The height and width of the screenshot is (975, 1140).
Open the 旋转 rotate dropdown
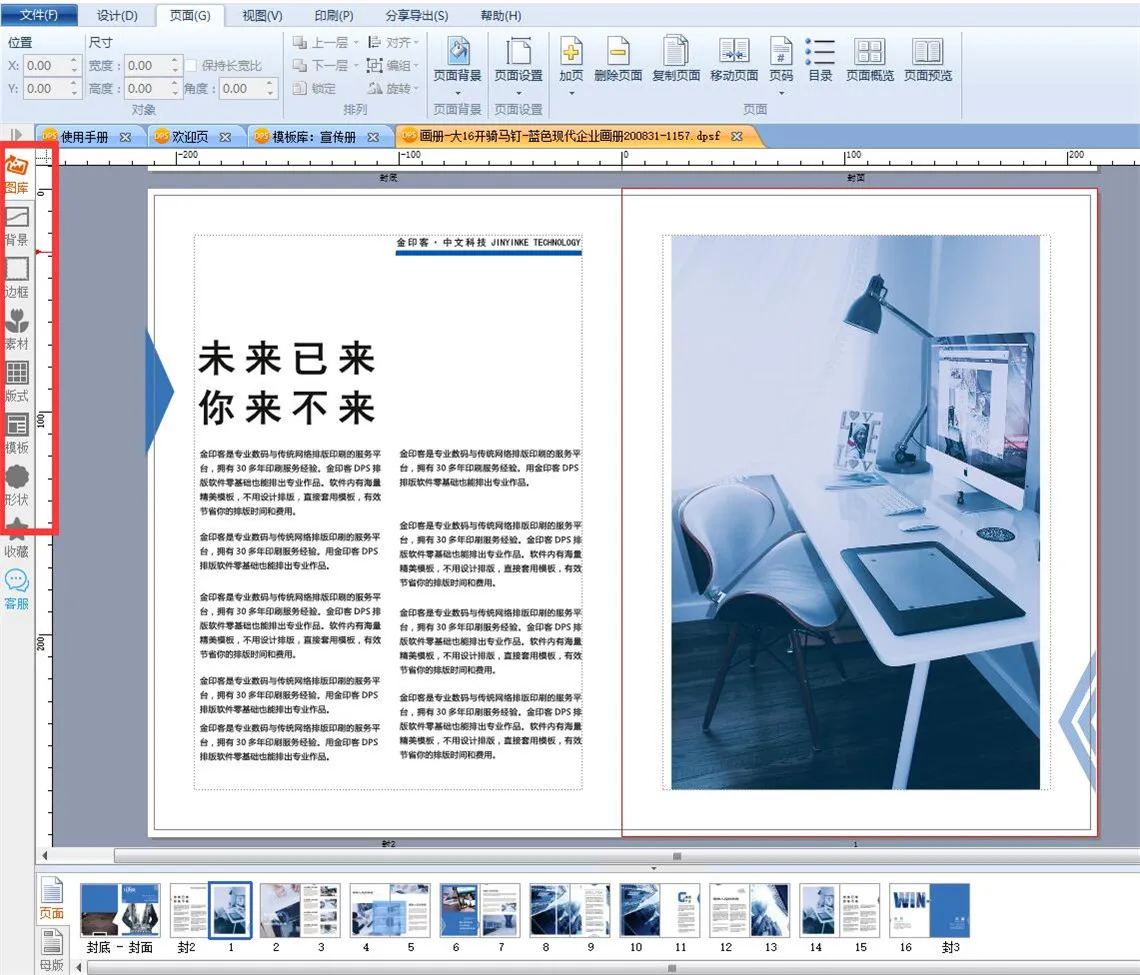click(393, 89)
